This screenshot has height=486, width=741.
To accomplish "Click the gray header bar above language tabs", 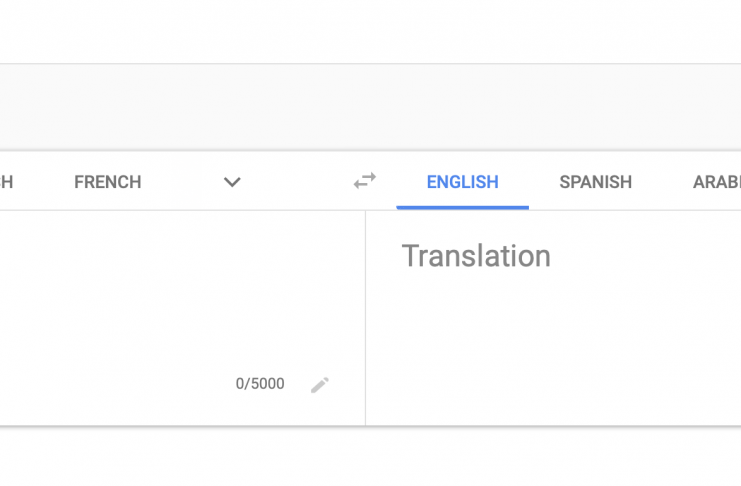I will point(370,107).
